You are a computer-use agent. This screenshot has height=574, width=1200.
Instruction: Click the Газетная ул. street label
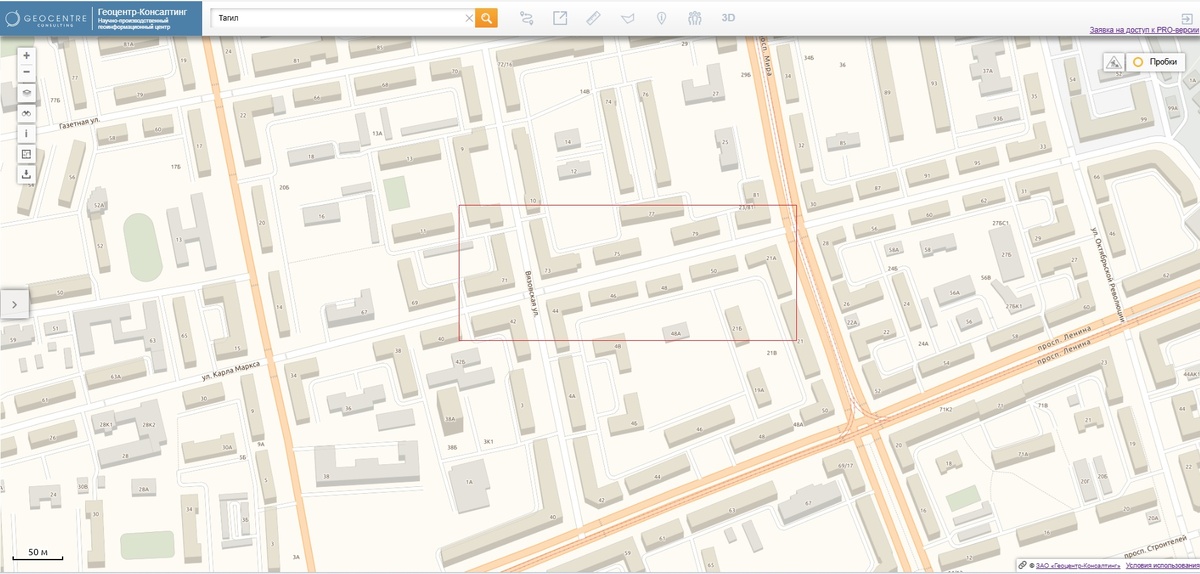80,124
